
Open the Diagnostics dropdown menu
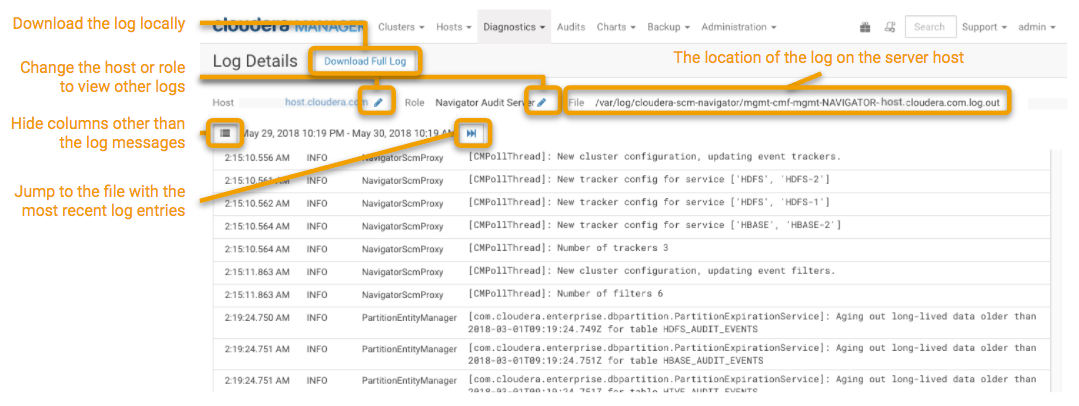(x=514, y=27)
